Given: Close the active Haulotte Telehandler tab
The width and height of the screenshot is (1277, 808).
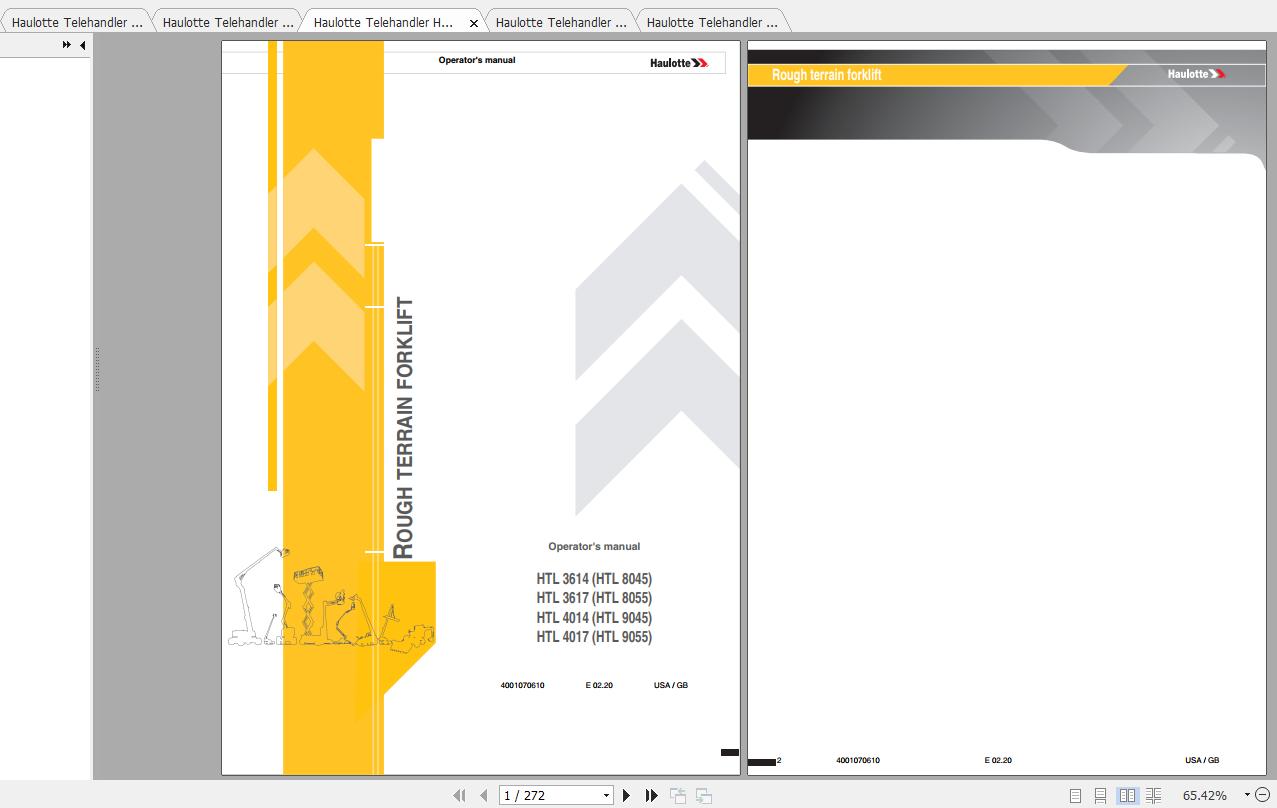Looking at the screenshot, I should pos(474,23).
